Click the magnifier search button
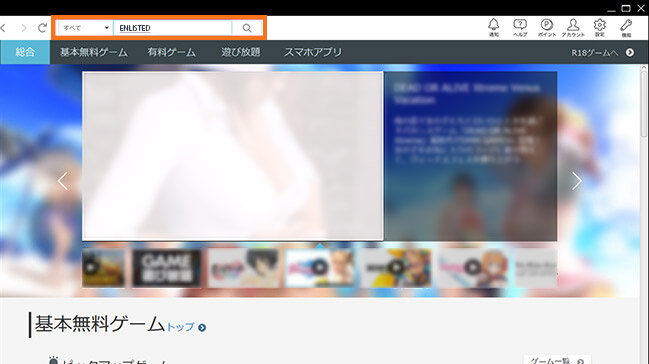Image resolution: width=649 pixels, height=364 pixels. [247, 28]
